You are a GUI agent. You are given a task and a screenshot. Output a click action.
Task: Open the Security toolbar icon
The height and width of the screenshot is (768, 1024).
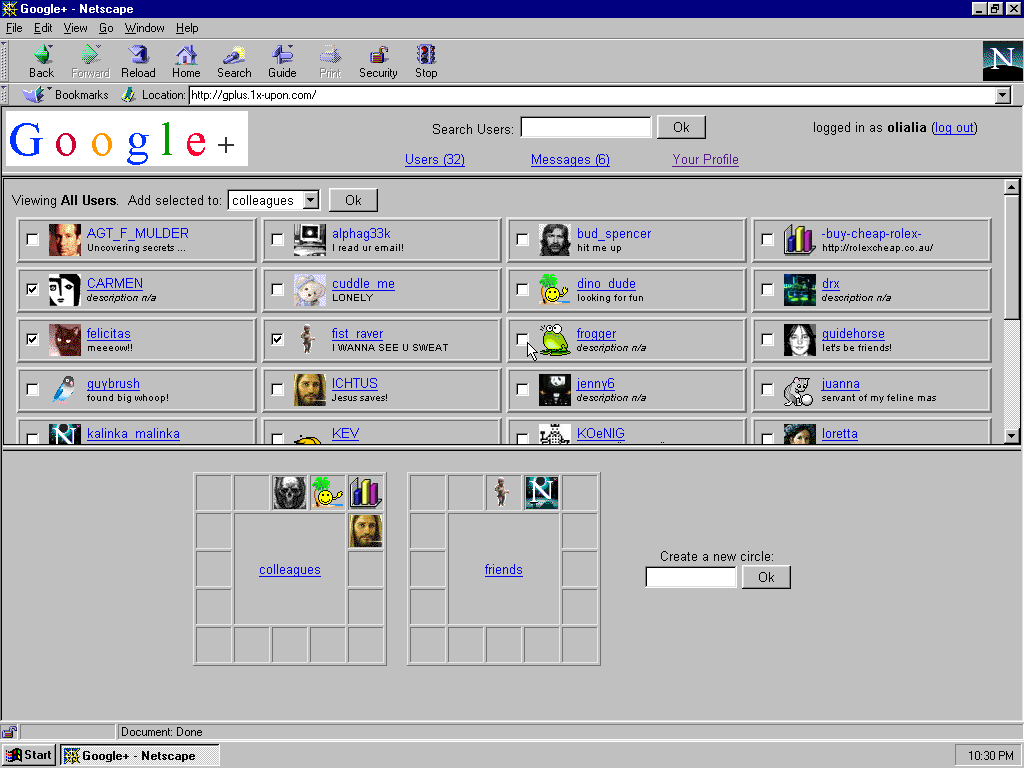click(x=378, y=56)
